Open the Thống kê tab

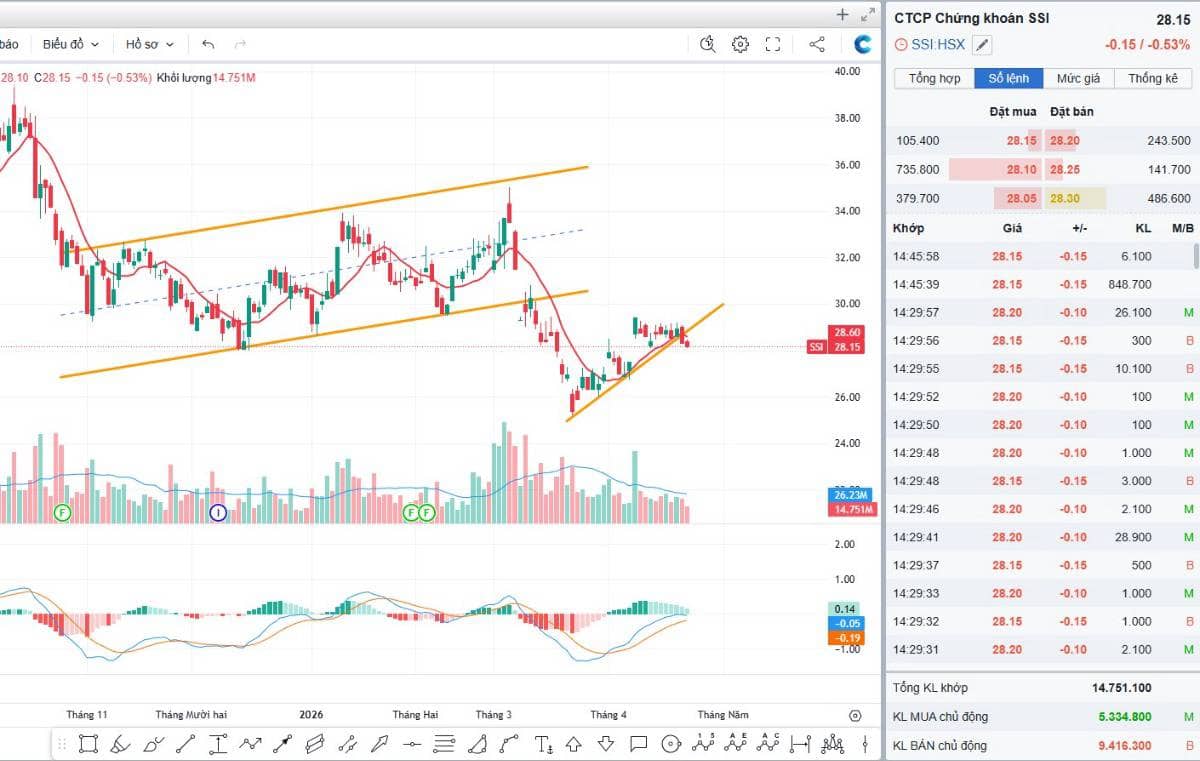click(1152, 78)
